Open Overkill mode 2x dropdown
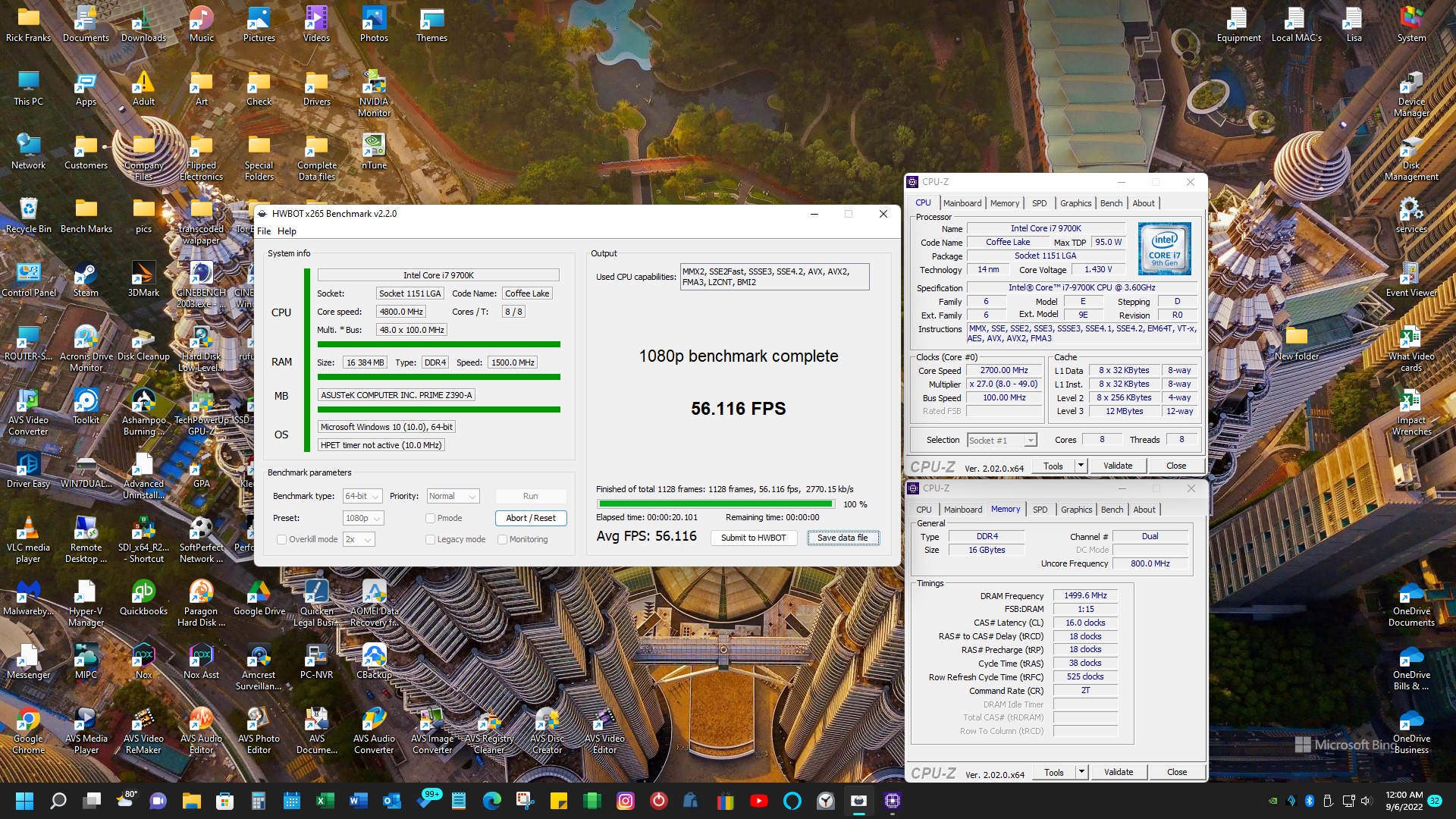Viewport: 1456px width, 819px height. pyautogui.click(x=359, y=540)
